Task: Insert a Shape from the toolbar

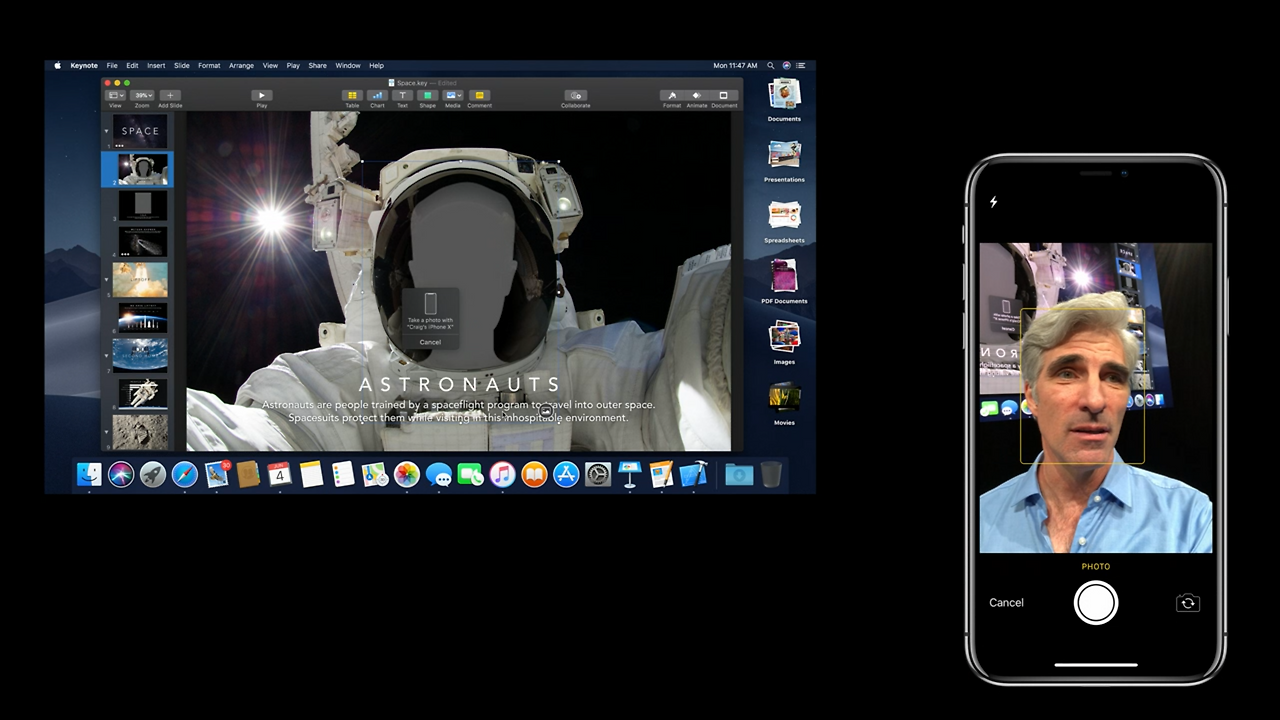Action: (427, 95)
